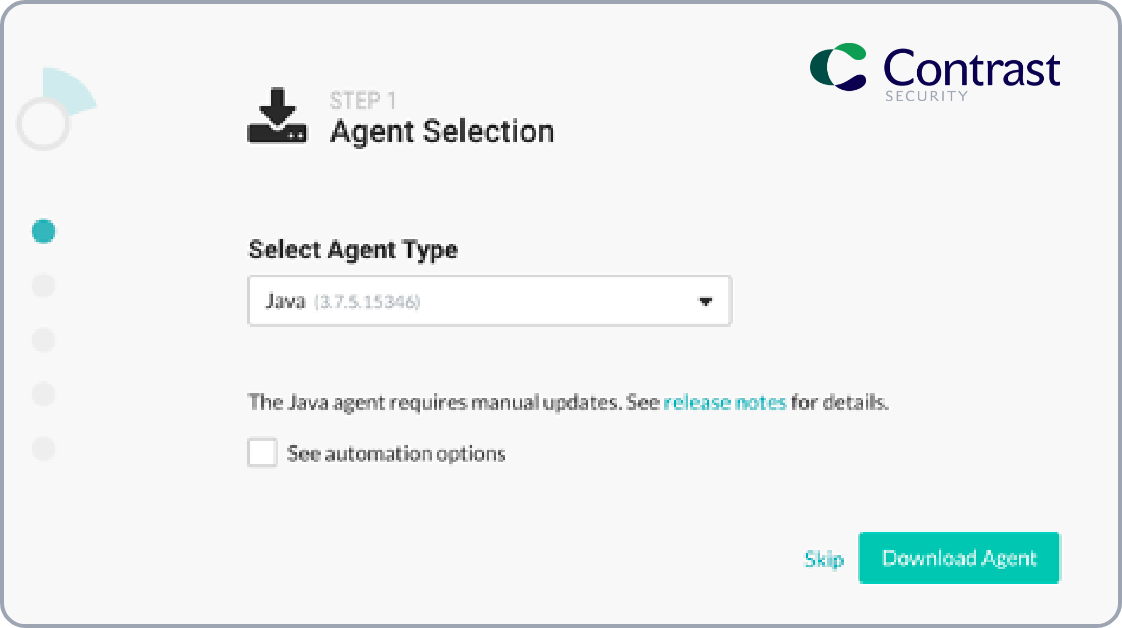Skip the agent selection step
1122x628 pixels.
tap(824, 559)
